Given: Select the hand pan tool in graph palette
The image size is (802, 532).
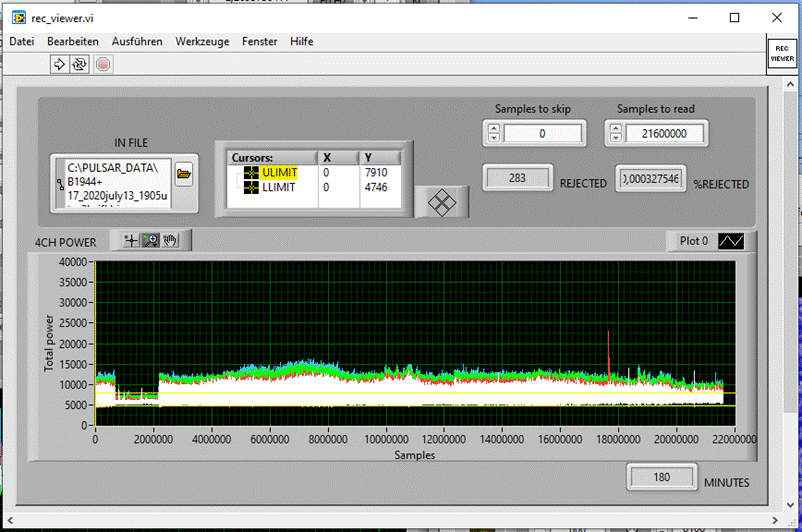Looking at the screenshot, I should click(170, 240).
